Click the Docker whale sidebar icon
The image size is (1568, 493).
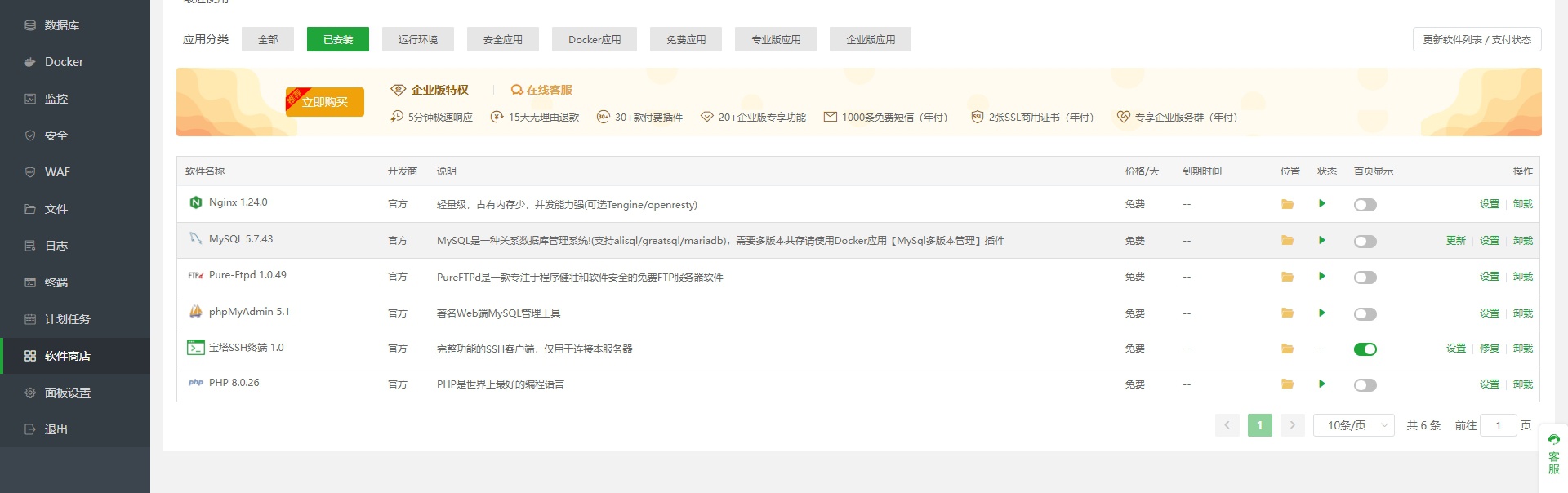point(30,62)
